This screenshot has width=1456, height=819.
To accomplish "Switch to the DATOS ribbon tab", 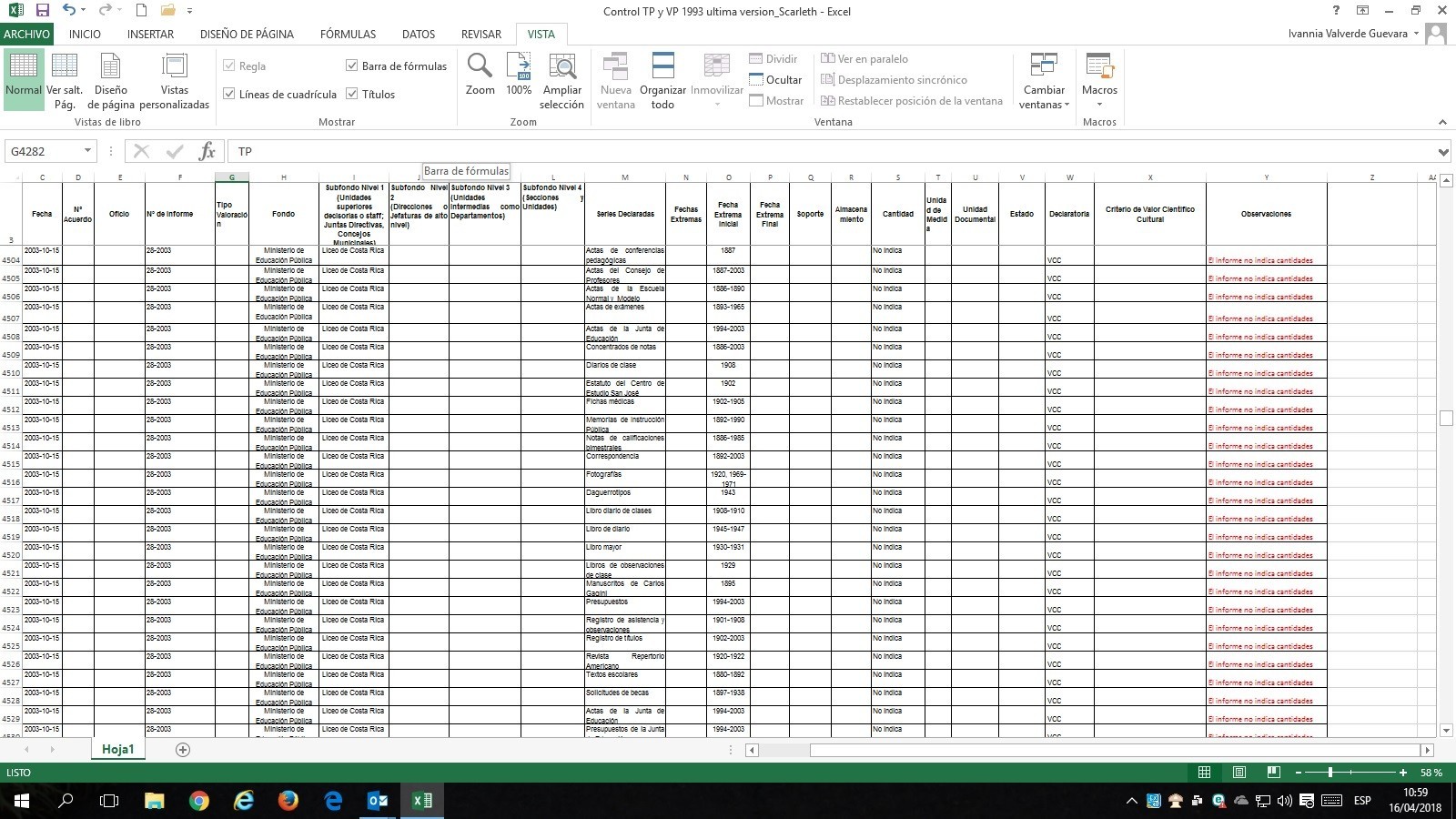I will coord(419,34).
